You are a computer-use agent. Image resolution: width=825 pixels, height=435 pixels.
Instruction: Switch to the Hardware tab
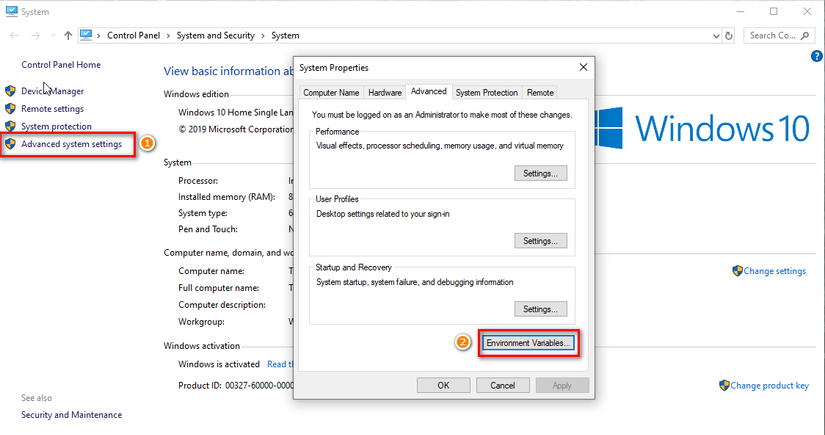pyautogui.click(x=385, y=93)
